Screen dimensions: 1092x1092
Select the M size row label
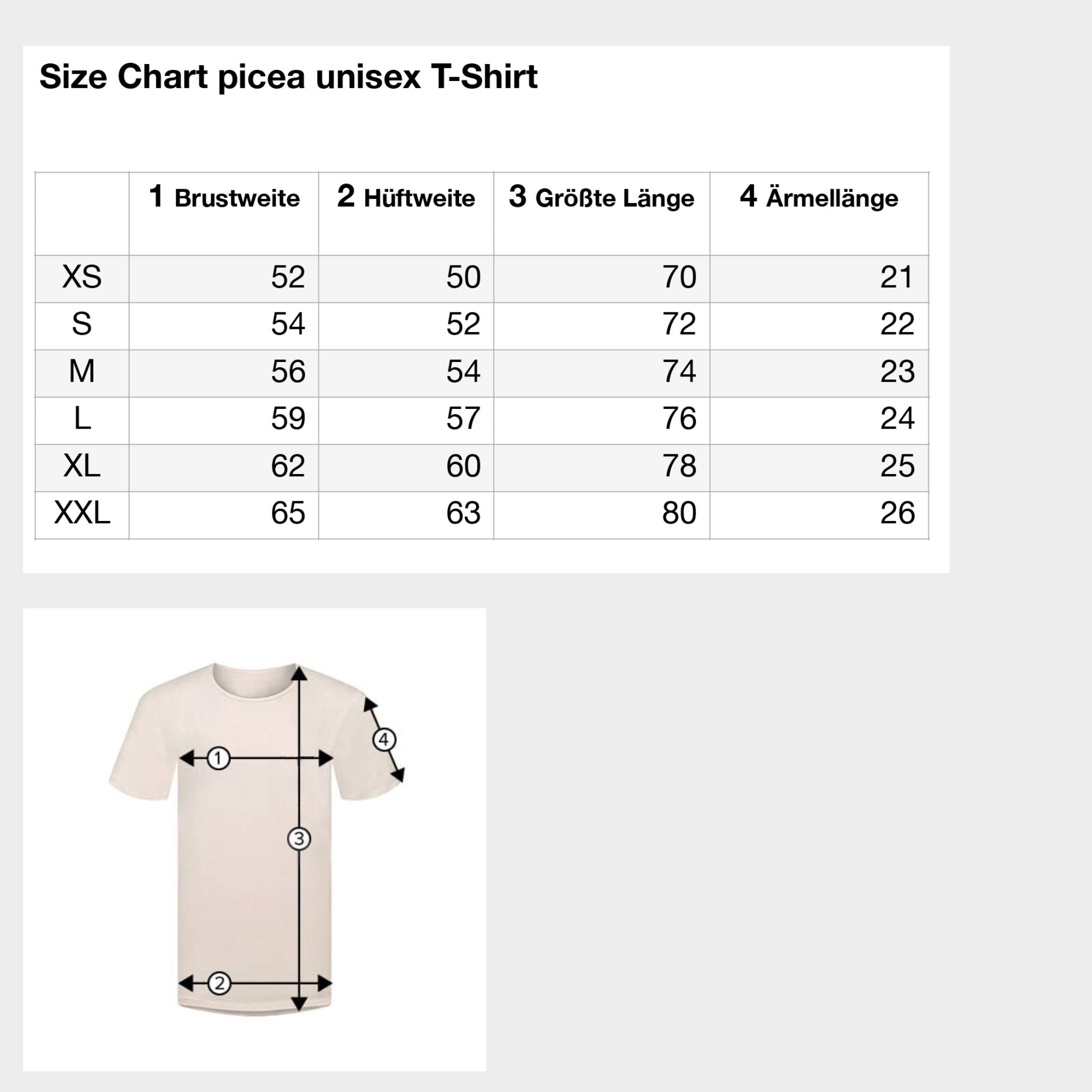pyautogui.click(x=82, y=371)
